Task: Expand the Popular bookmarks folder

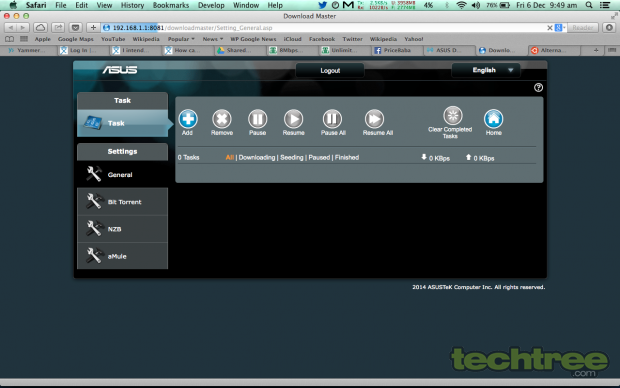Action: tap(181, 39)
